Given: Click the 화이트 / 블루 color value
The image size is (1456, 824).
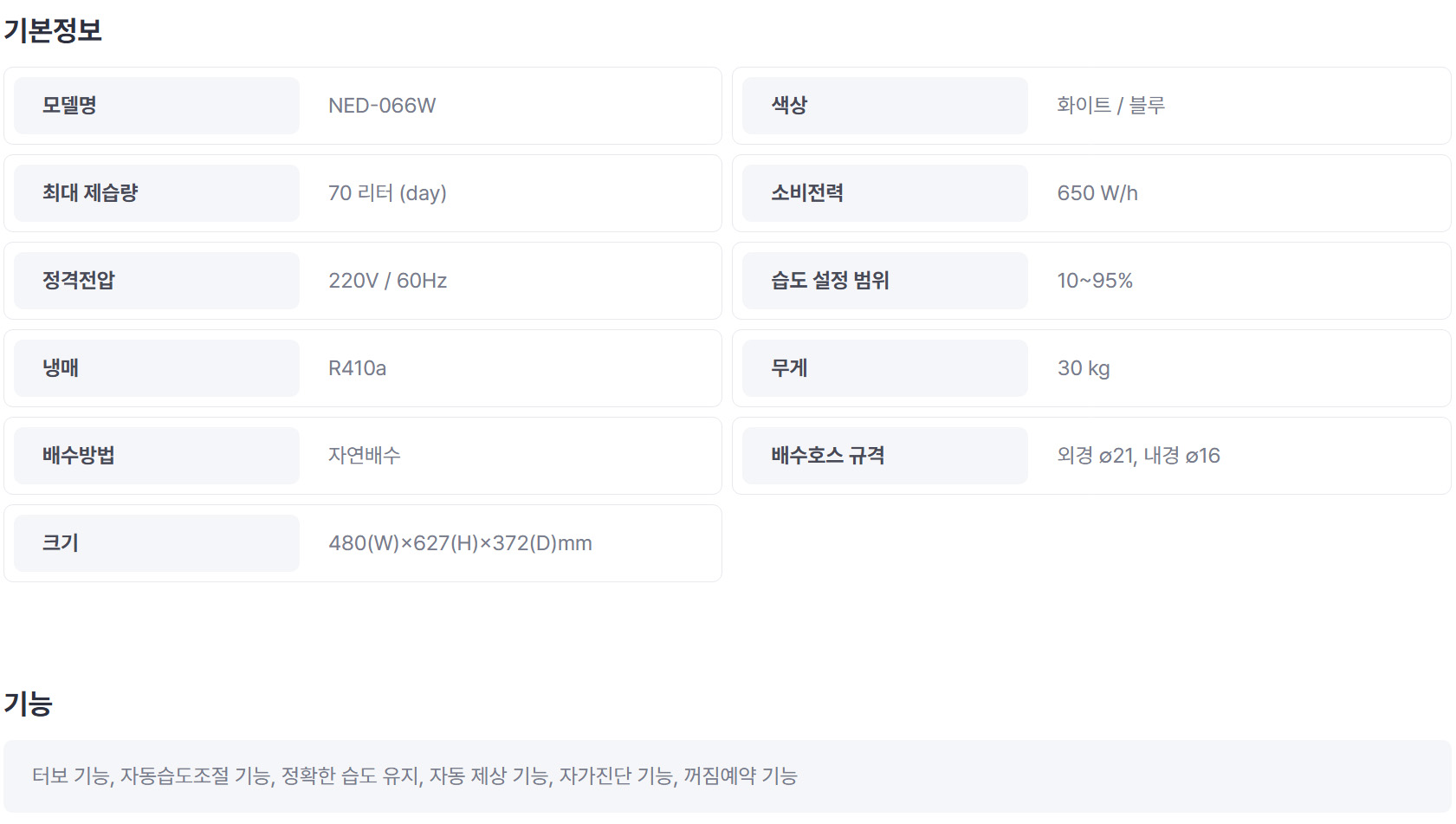Looking at the screenshot, I should pos(1110,106).
